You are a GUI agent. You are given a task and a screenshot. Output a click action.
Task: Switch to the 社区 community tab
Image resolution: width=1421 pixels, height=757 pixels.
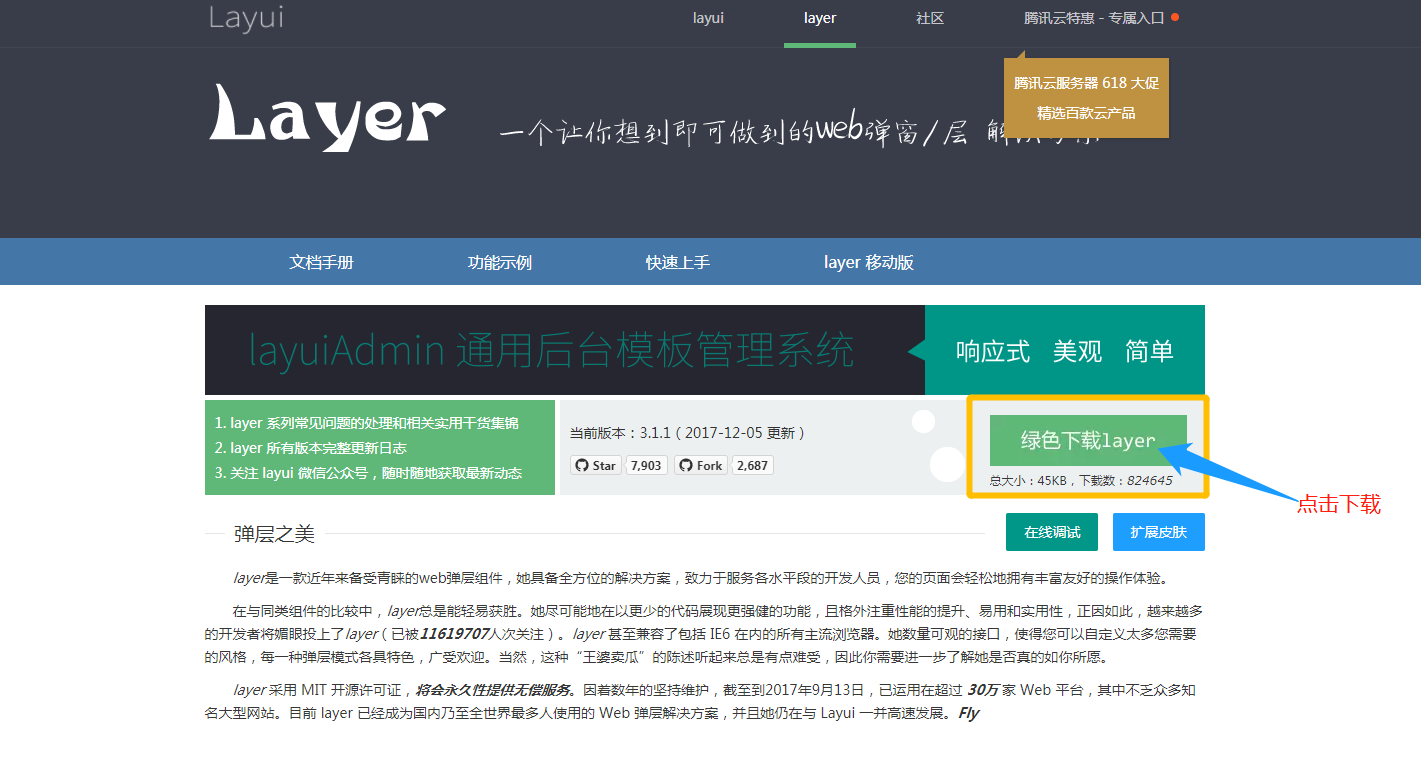(929, 17)
